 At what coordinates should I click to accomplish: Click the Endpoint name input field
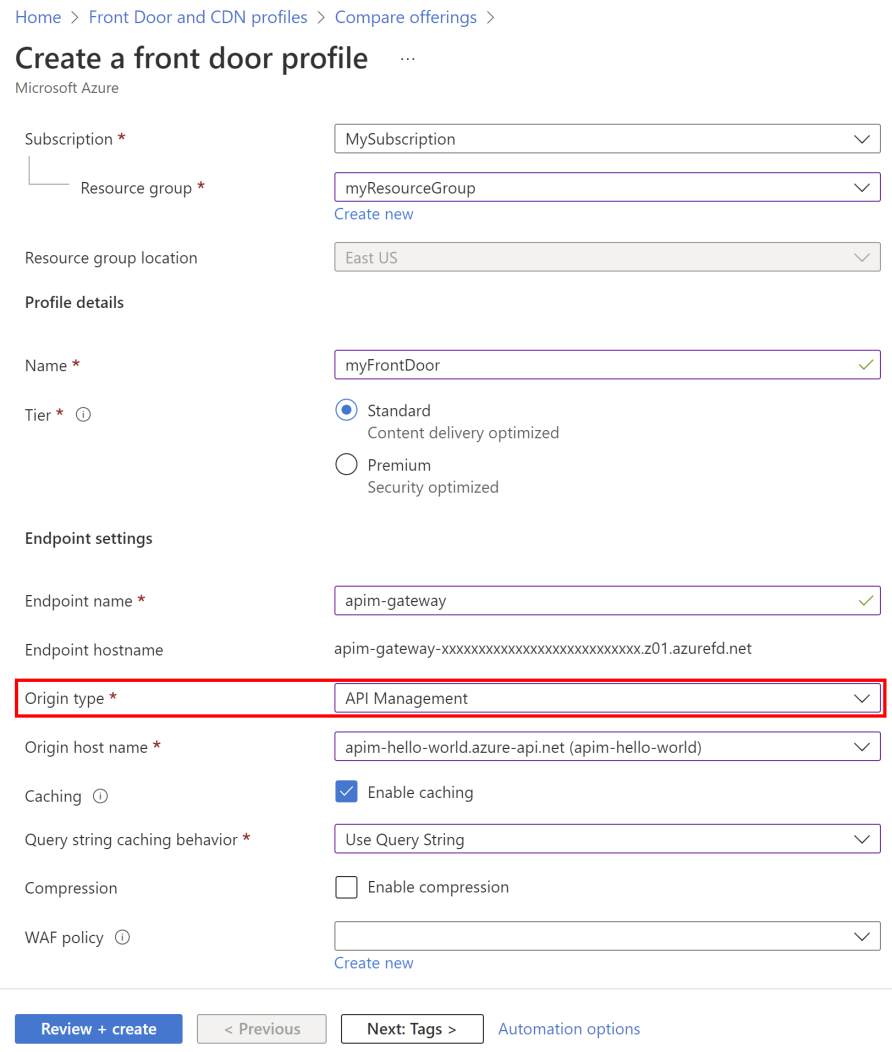point(596,601)
